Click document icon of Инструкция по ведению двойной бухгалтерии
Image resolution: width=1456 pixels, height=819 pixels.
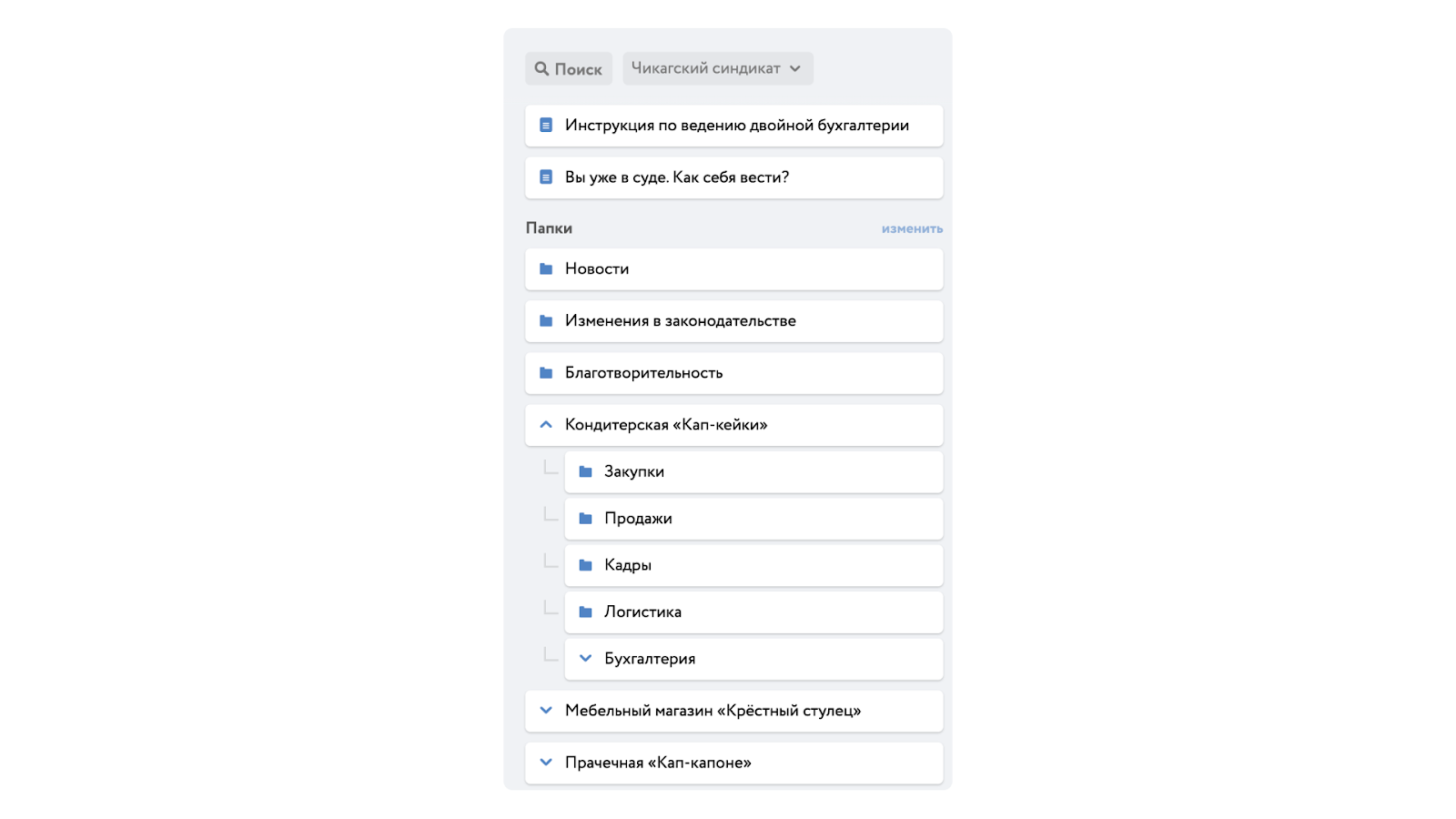pos(546,125)
